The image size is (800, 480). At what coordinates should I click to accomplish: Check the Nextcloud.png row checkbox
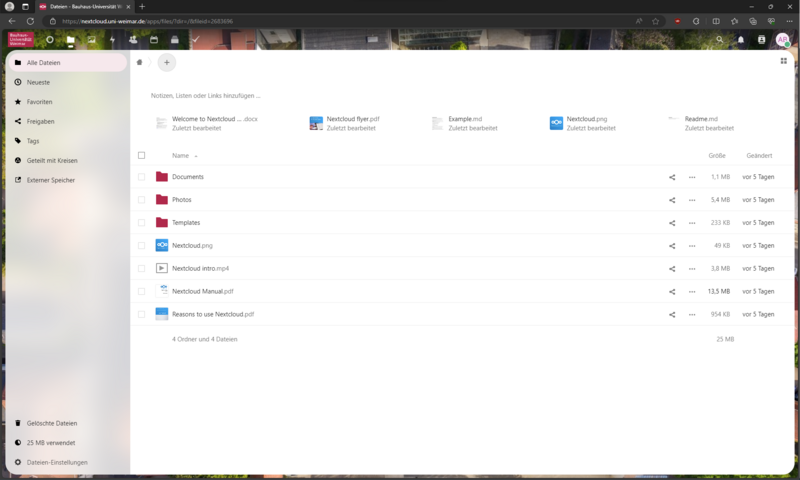141,246
